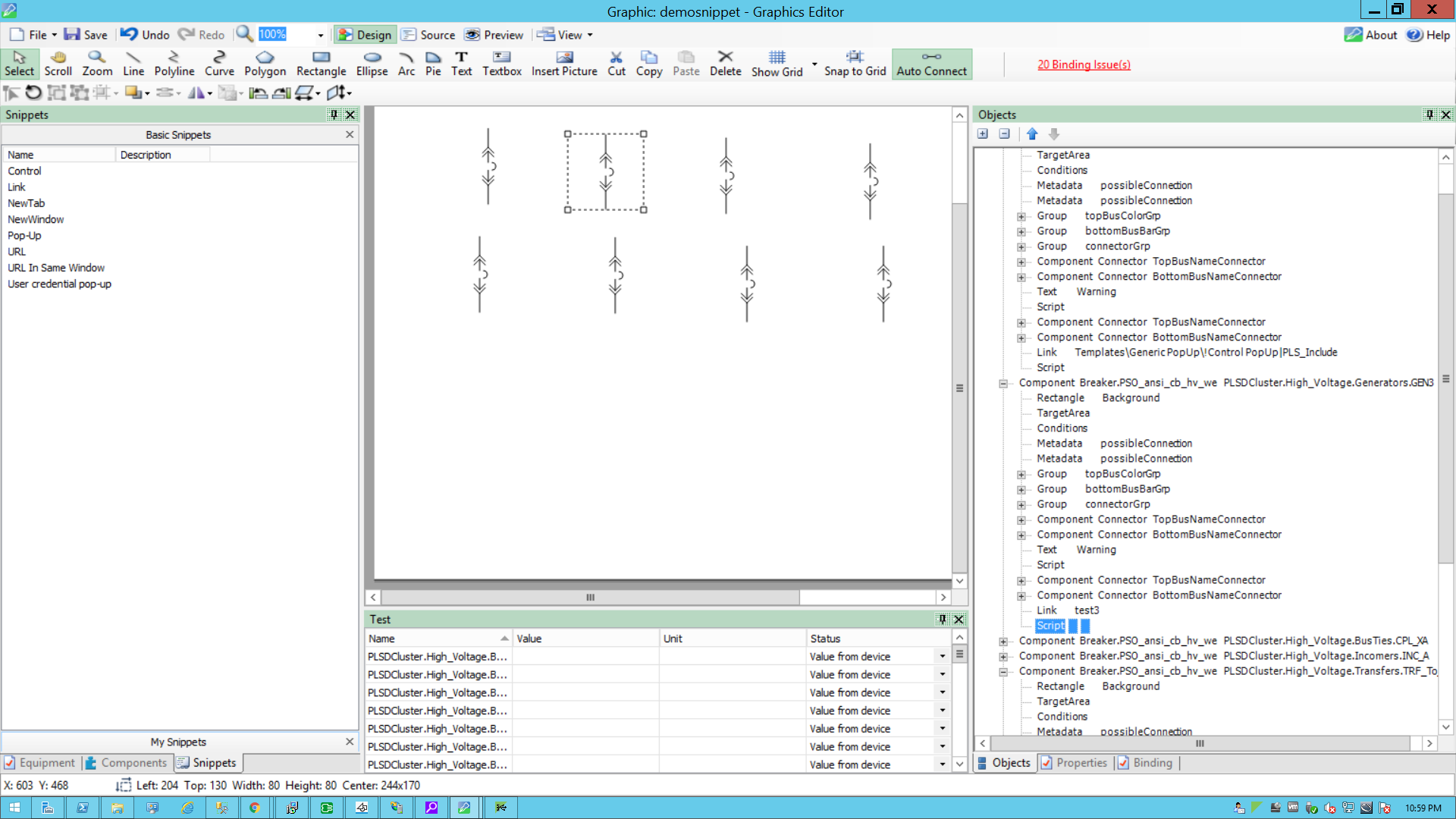Expand the topBusColorGrp group node
This screenshot has height=819, width=1456.
(1021, 216)
